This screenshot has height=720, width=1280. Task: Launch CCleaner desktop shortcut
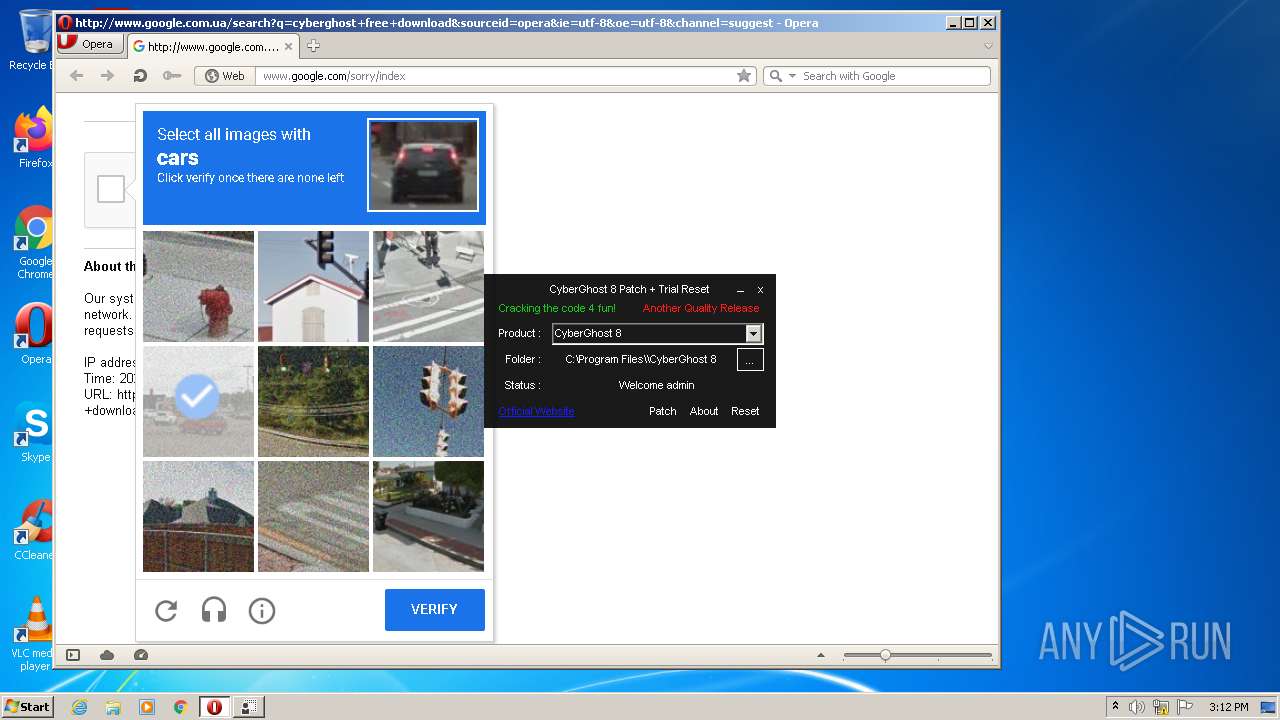pyautogui.click(x=35, y=530)
